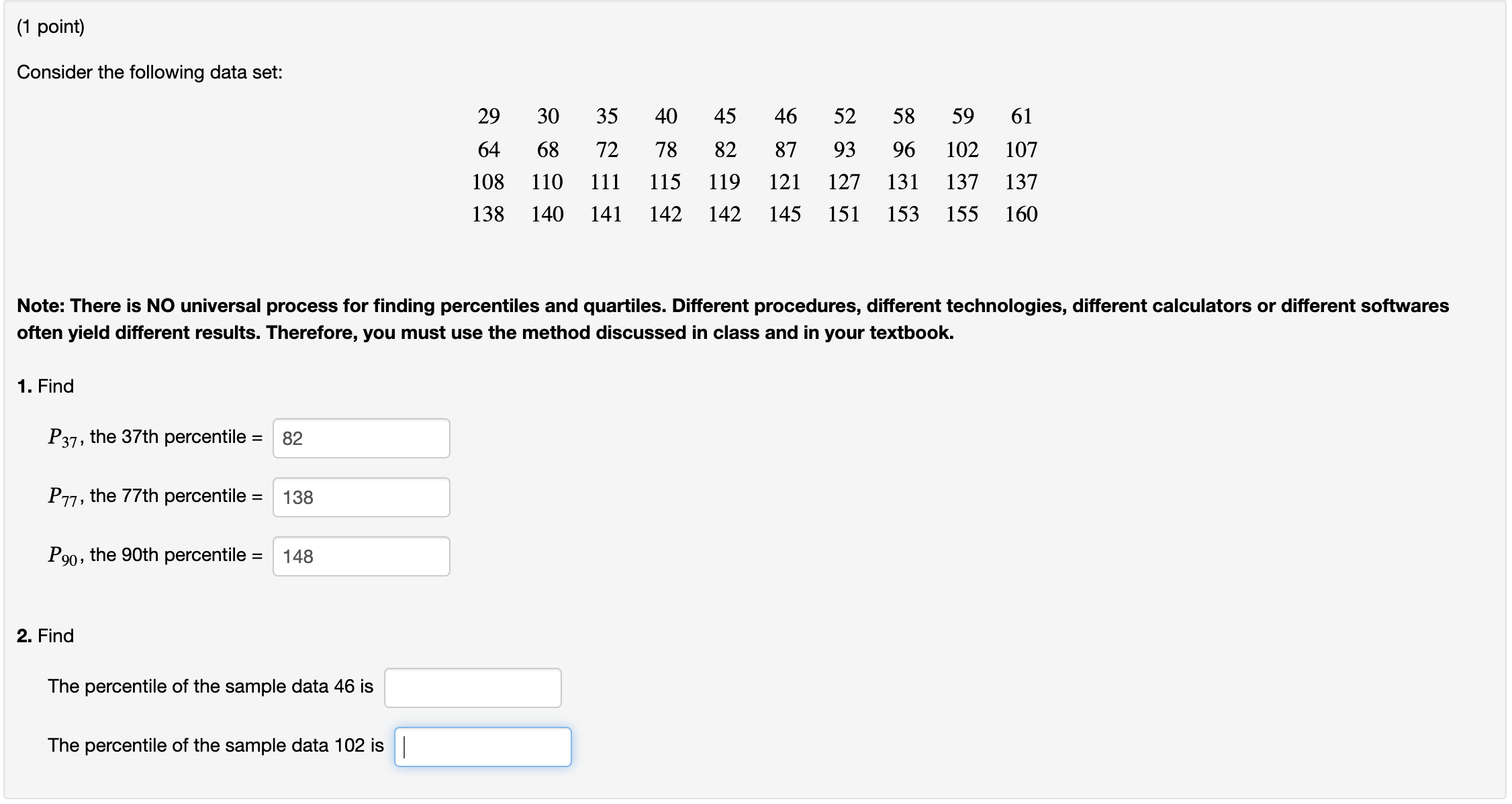Click the P37 percentile answer field showing 82
This screenshot has height=804, width=1512.
pos(361,438)
